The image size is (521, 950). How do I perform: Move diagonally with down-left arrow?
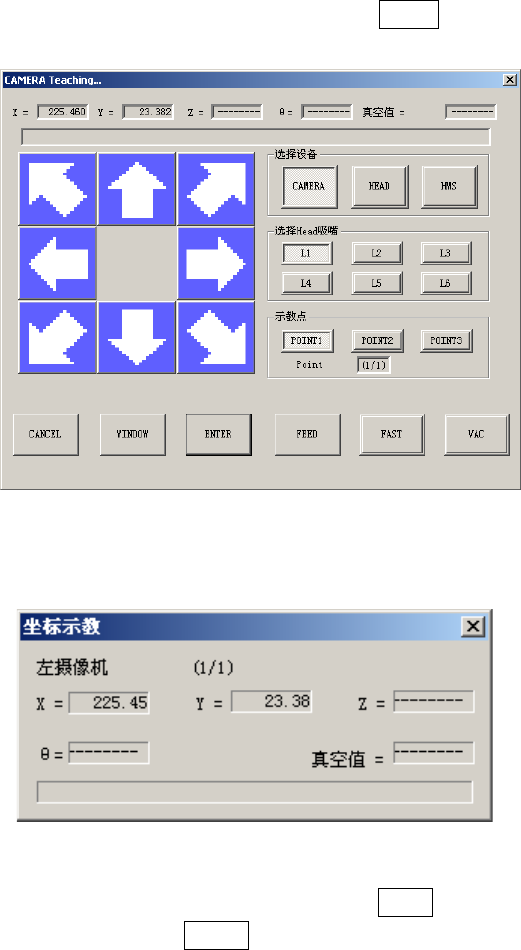click(x=58, y=337)
